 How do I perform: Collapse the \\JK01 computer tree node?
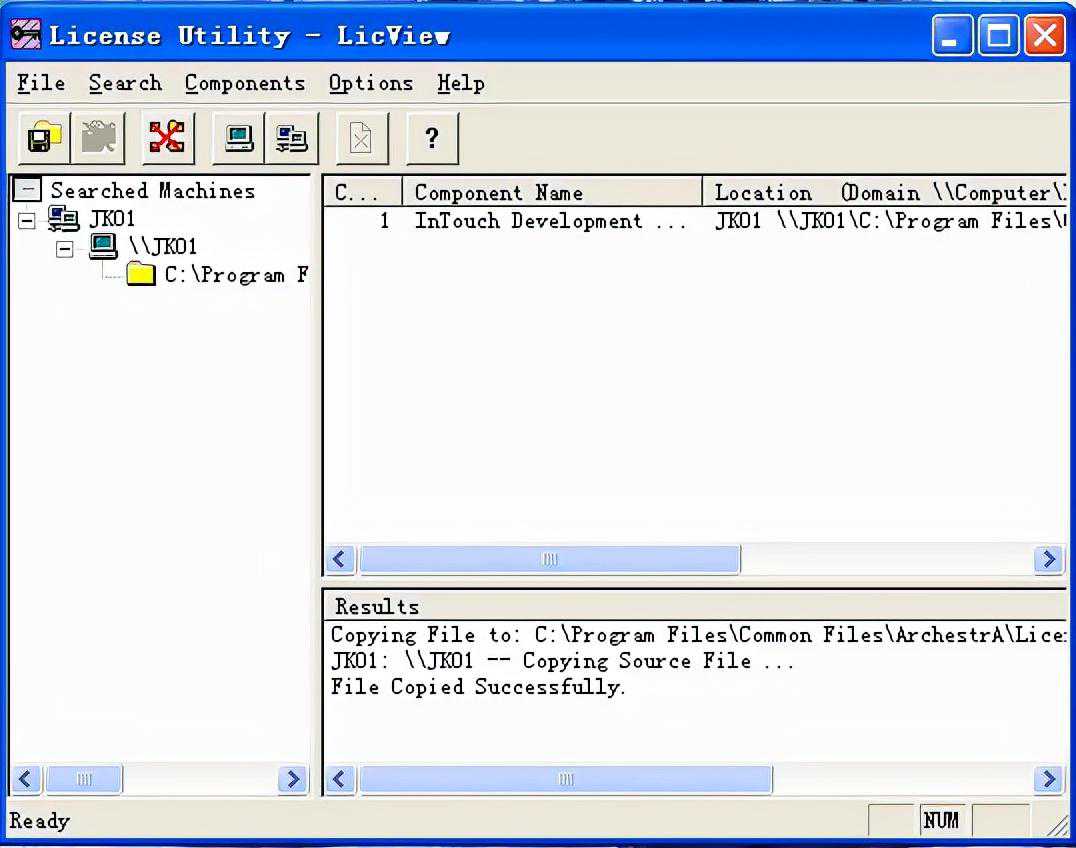(65, 248)
